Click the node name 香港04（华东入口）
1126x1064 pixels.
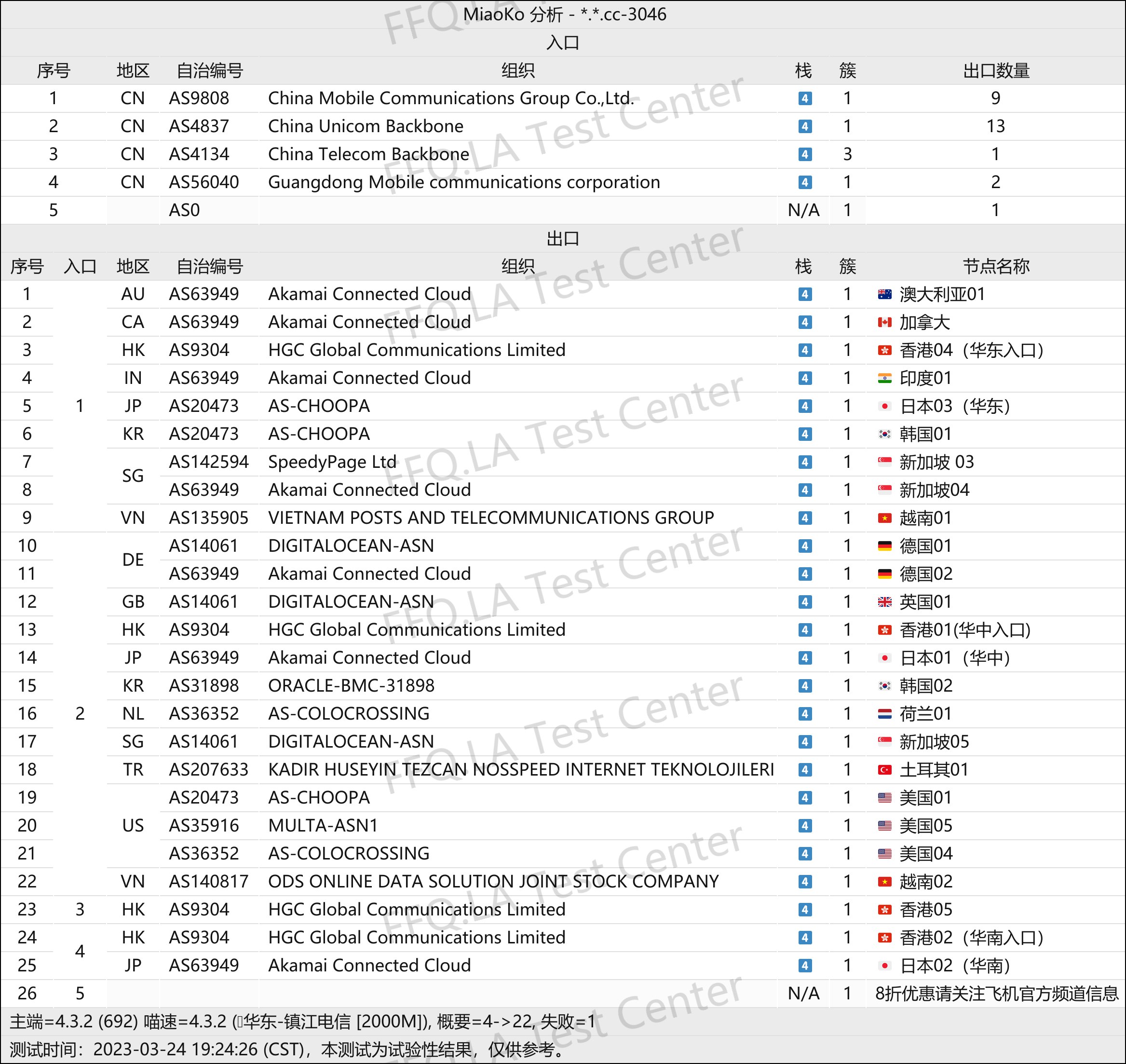(x=971, y=351)
